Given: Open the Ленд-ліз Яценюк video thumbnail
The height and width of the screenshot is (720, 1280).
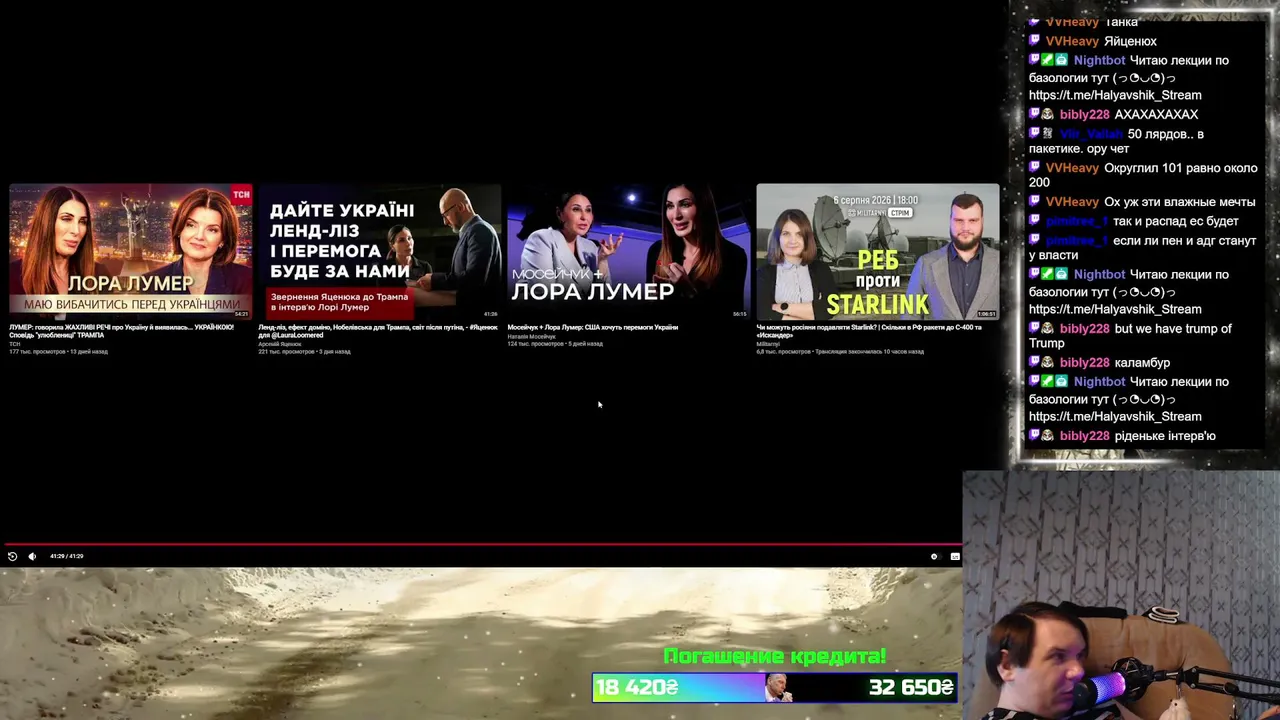Looking at the screenshot, I should (379, 251).
